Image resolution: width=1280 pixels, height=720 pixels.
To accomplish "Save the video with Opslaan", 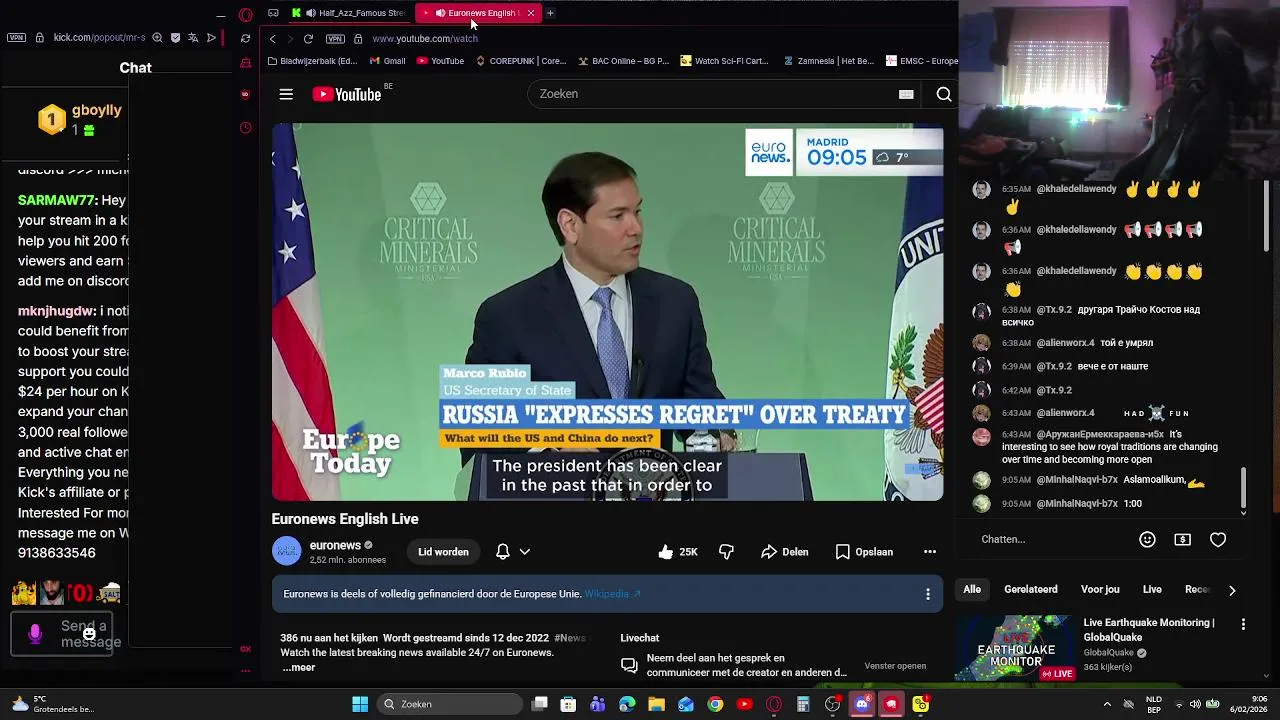I will pyautogui.click(x=864, y=552).
